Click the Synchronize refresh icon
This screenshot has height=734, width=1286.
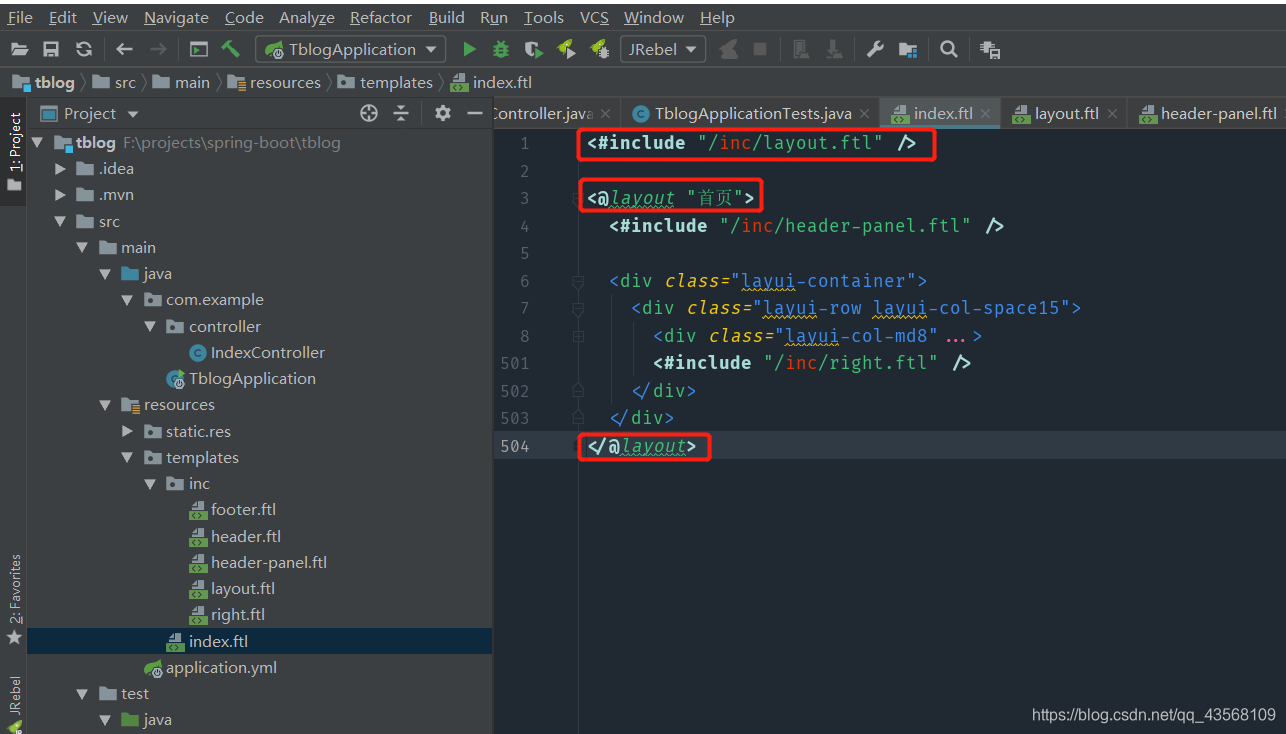tap(84, 49)
